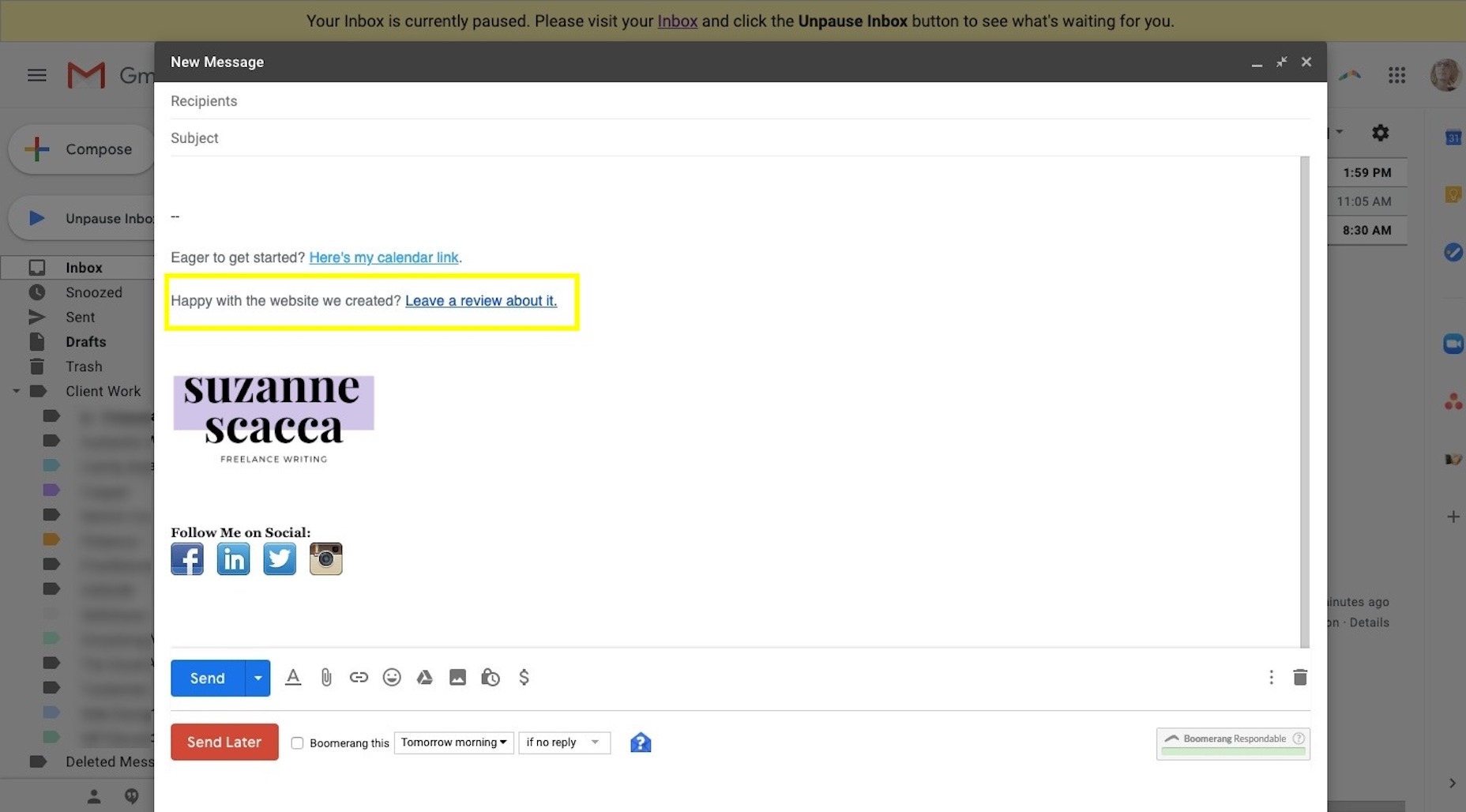
Task: Click the Instagram social icon in signature
Action: click(x=325, y=559)
